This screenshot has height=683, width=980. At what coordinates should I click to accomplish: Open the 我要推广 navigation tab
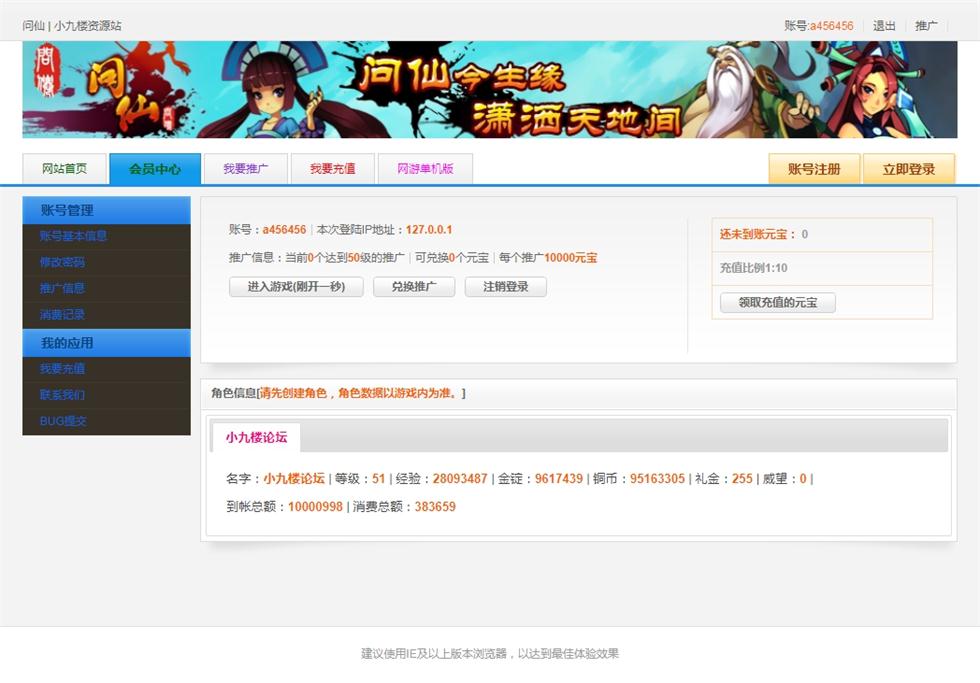(x=245, y=169)
